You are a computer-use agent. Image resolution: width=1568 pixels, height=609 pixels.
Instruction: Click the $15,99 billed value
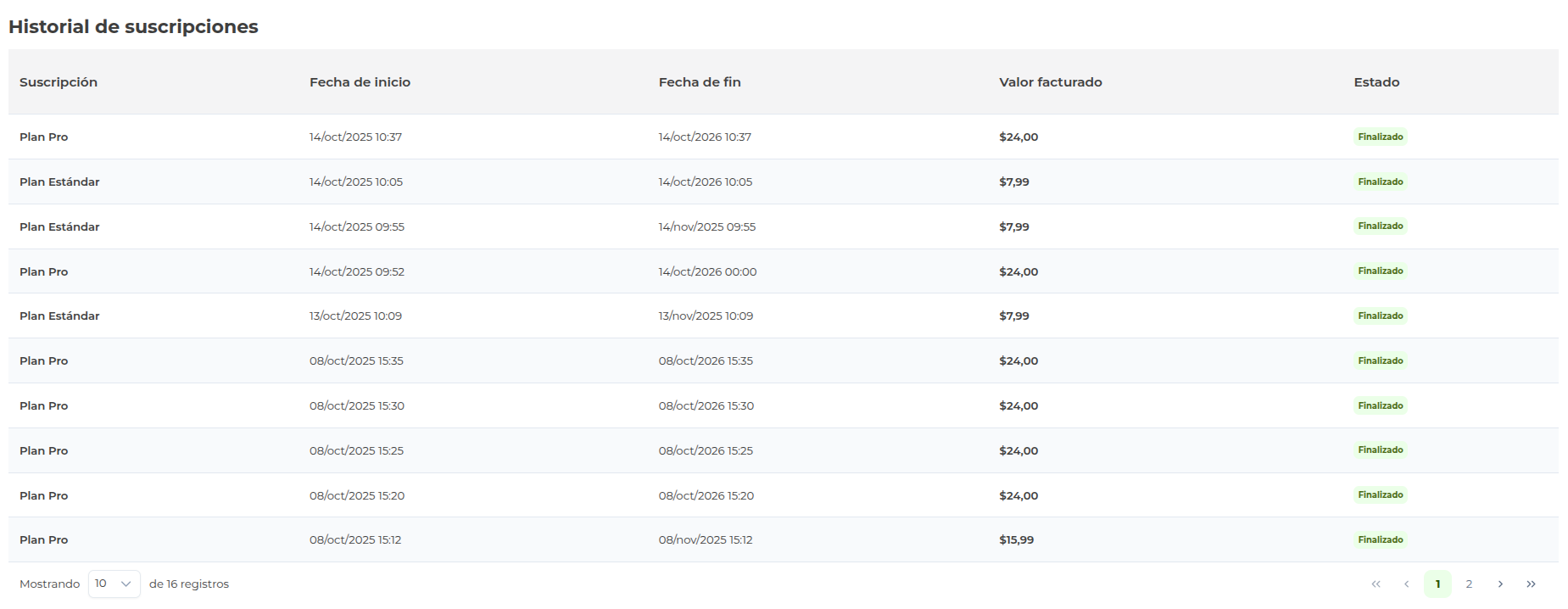point(1016,539)
